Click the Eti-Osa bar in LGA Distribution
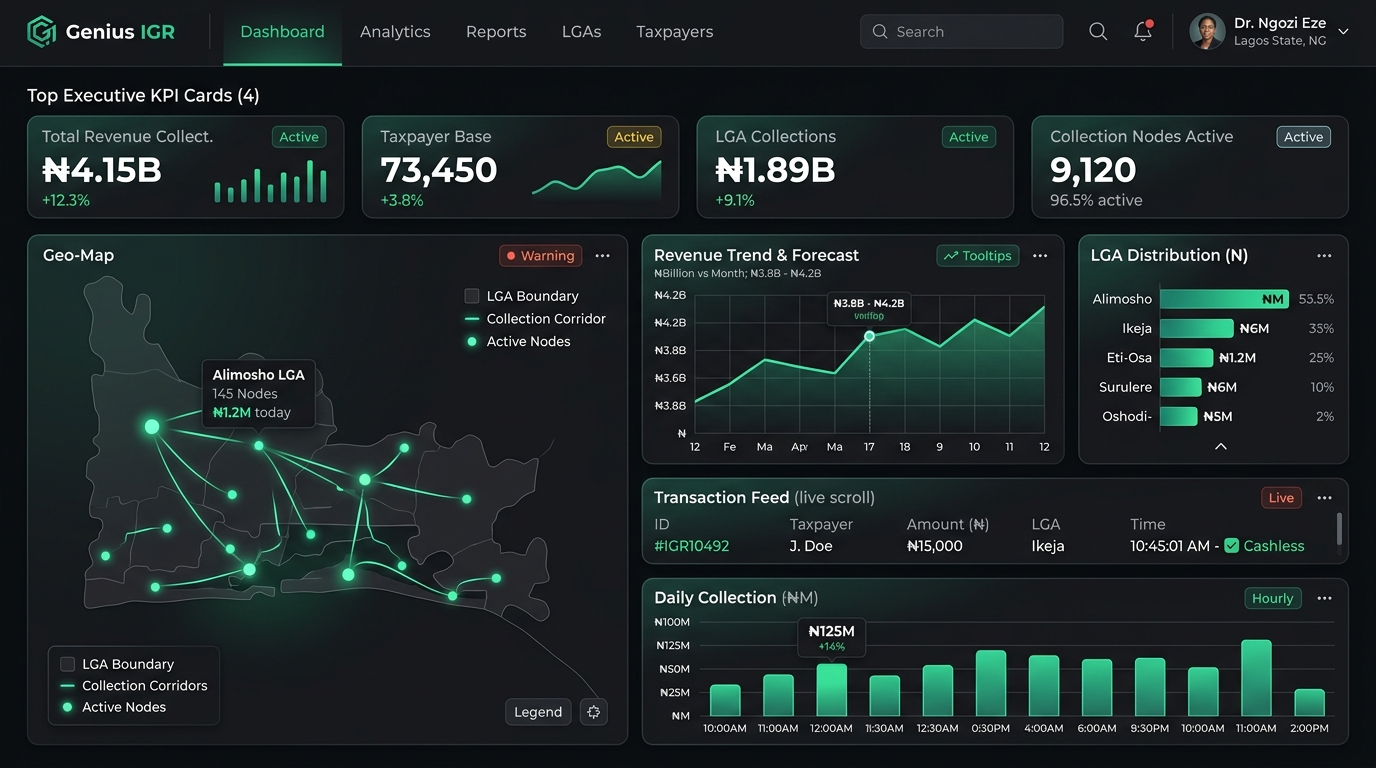This screenshot has width=1376, height=768. [1186, 357]
